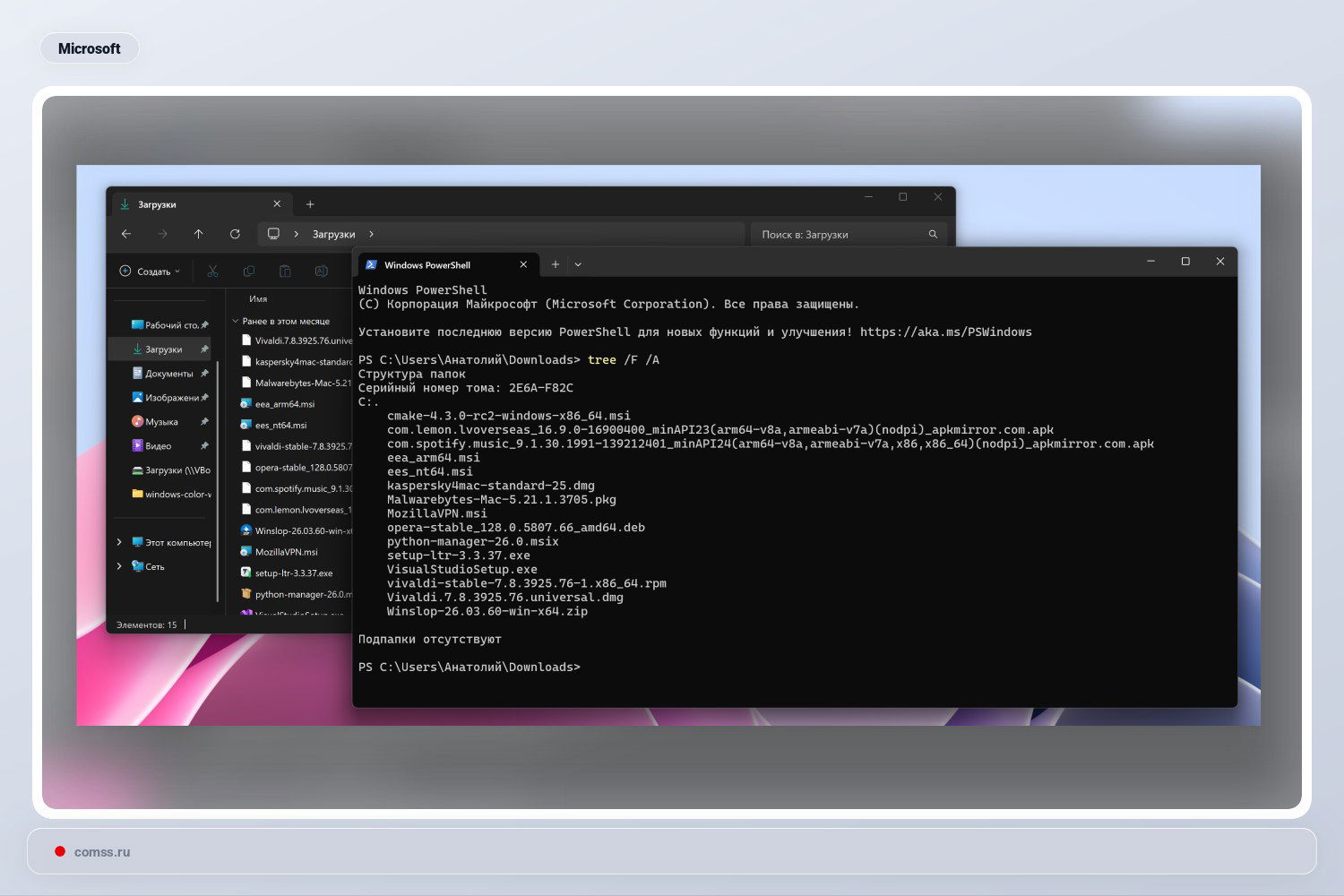
Task: Open Документы in the sidebar
Action: [168, 374]
